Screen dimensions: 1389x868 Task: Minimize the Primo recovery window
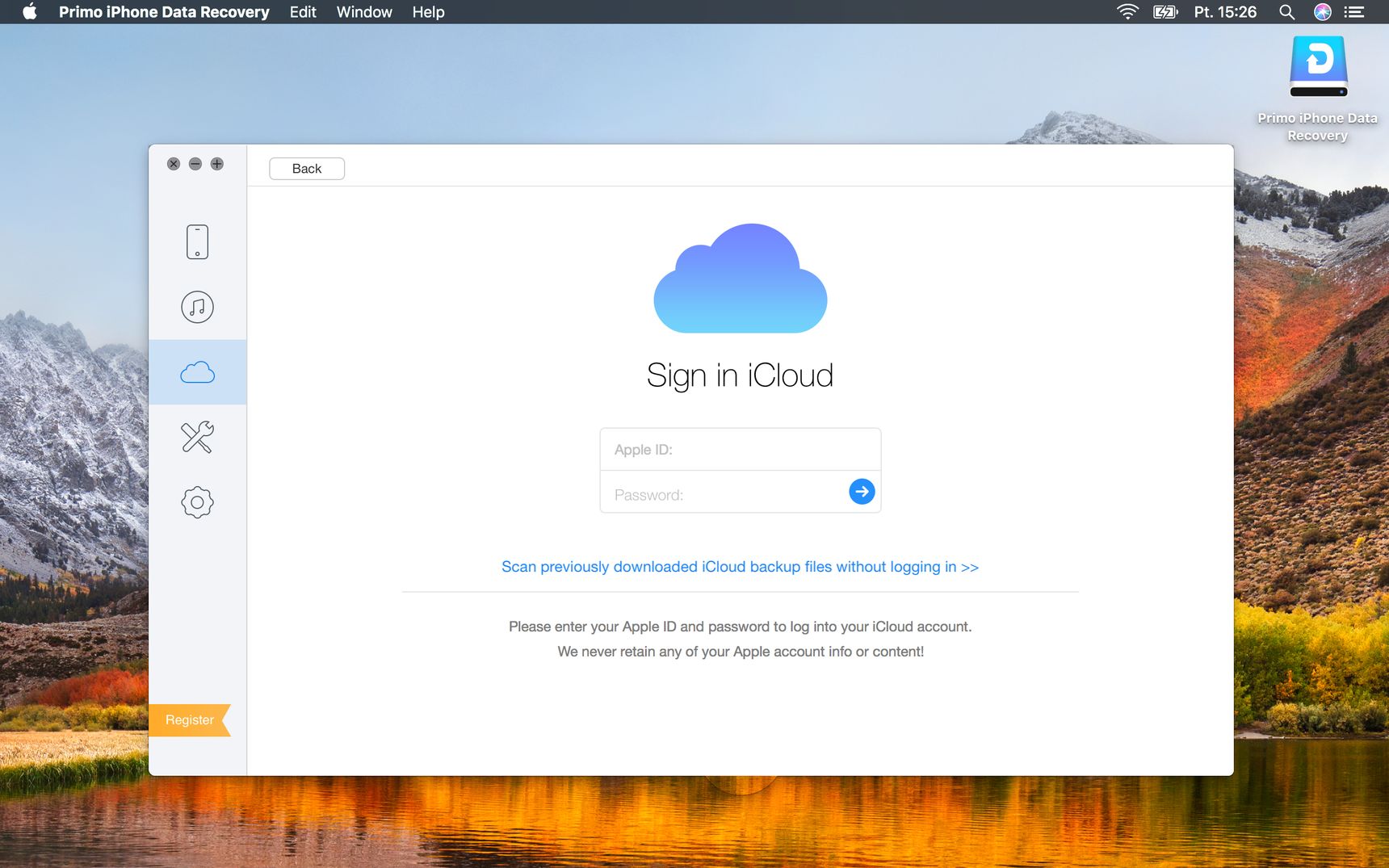click(195, 164)
